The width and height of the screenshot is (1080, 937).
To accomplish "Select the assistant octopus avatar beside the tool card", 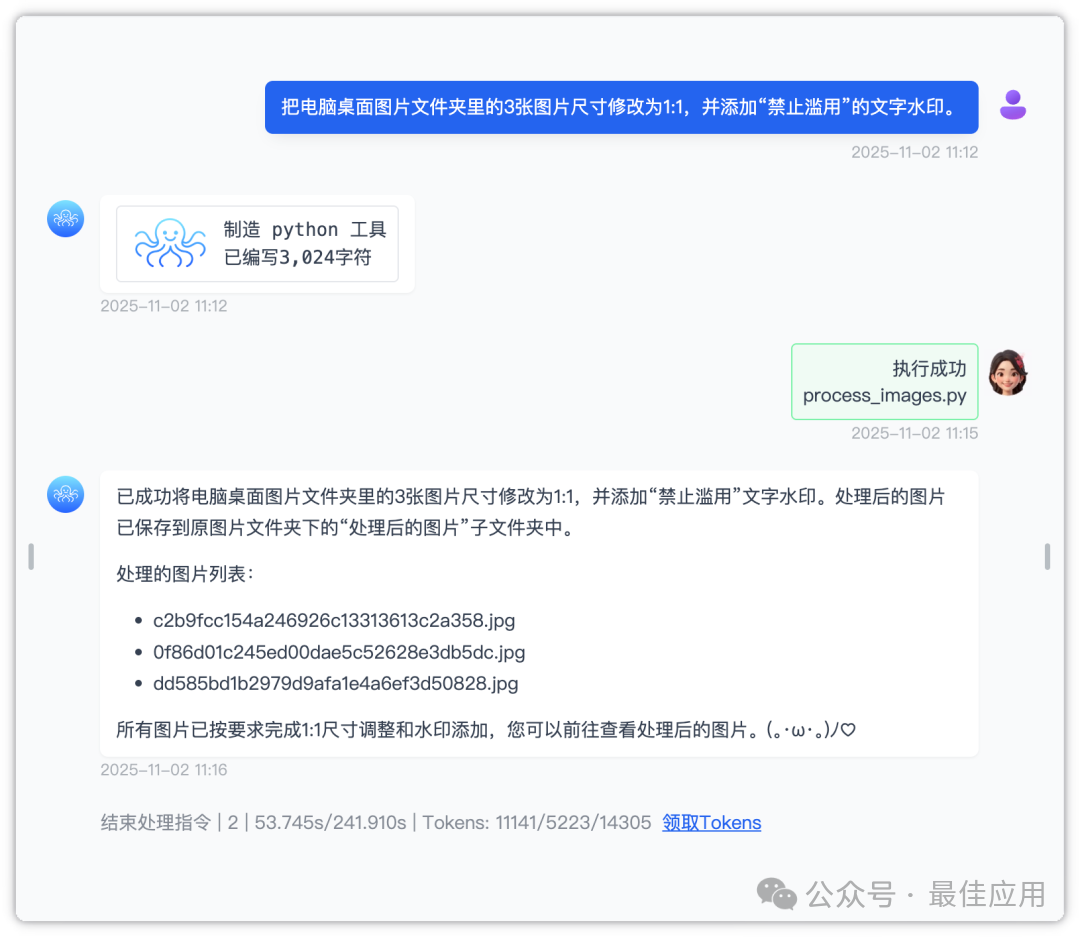I will (x=65, y=218).
